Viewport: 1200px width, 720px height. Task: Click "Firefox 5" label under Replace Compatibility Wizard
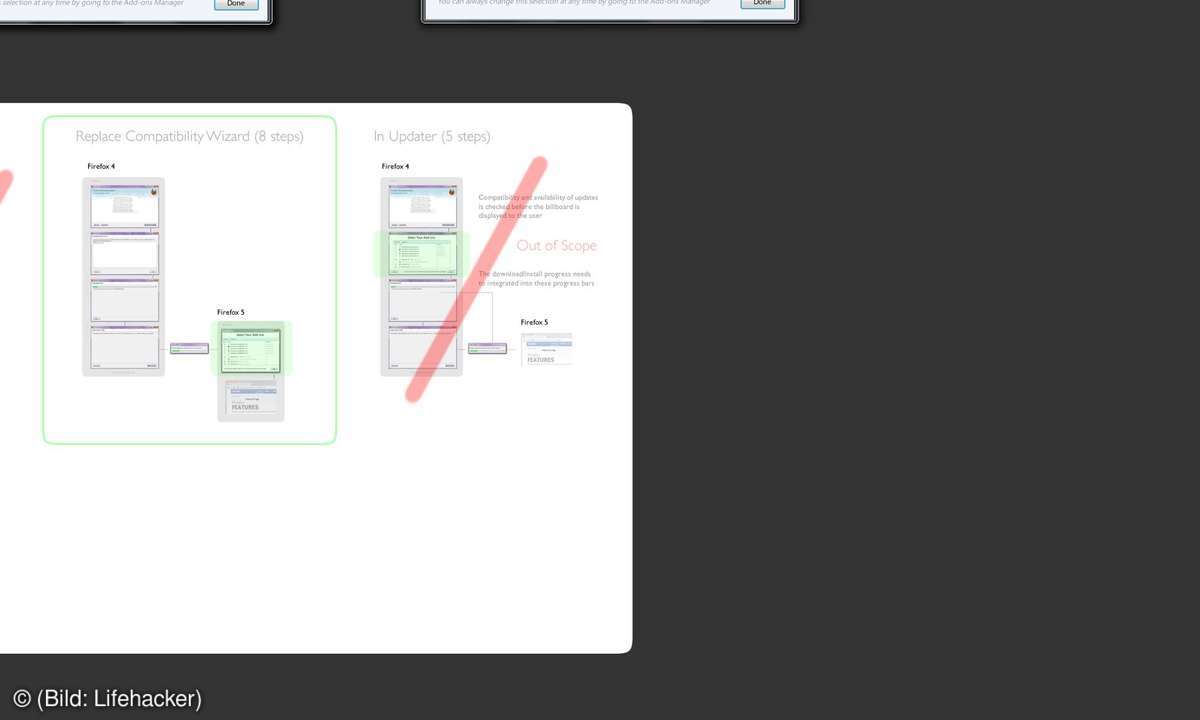coord(231,312)
